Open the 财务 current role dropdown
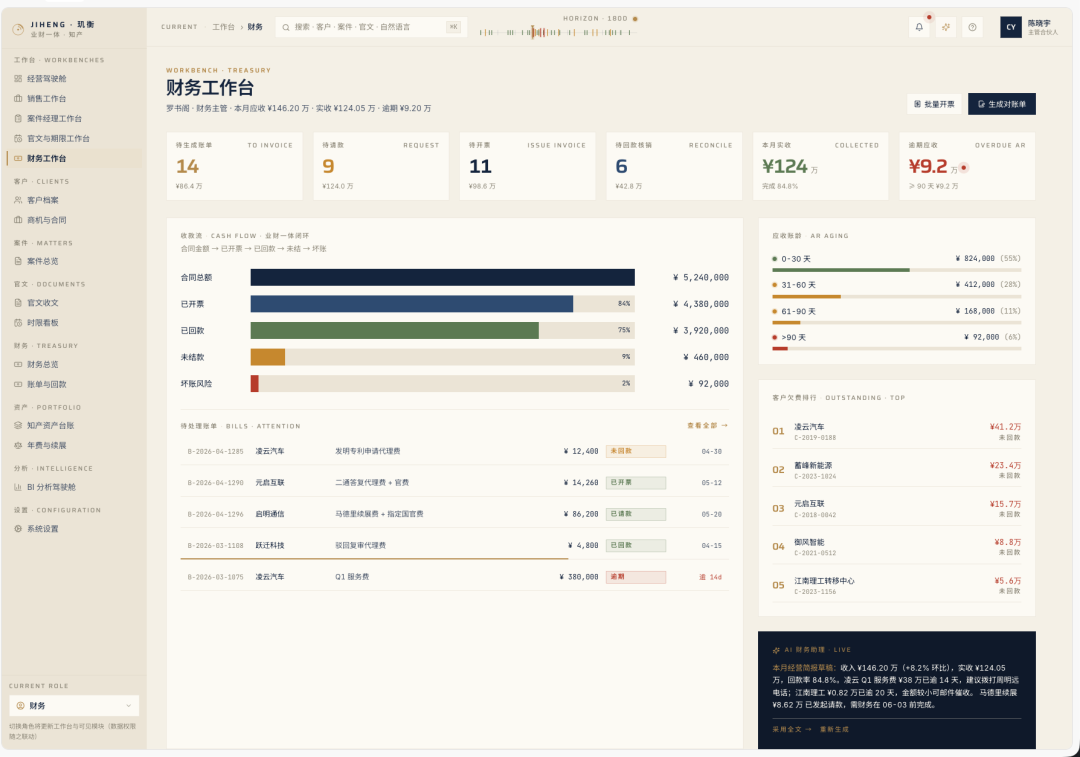 pyautogui.click(x=74, y=705)
